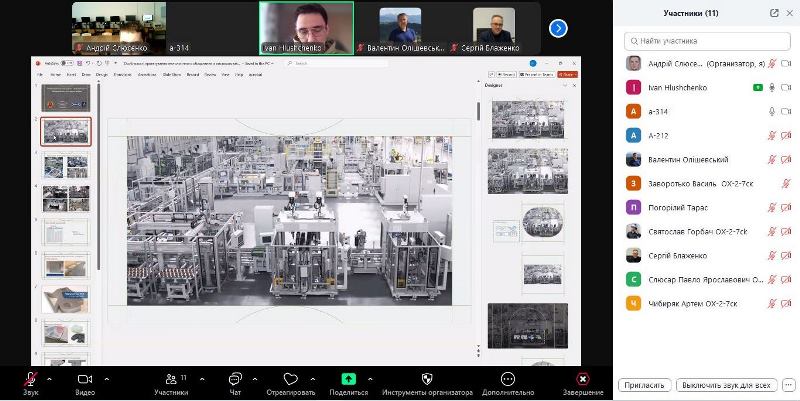Toggle Ivan Hlushchenko microphone in participants list
Viewport: 800px width, 401px height.
tap(772, 88)
